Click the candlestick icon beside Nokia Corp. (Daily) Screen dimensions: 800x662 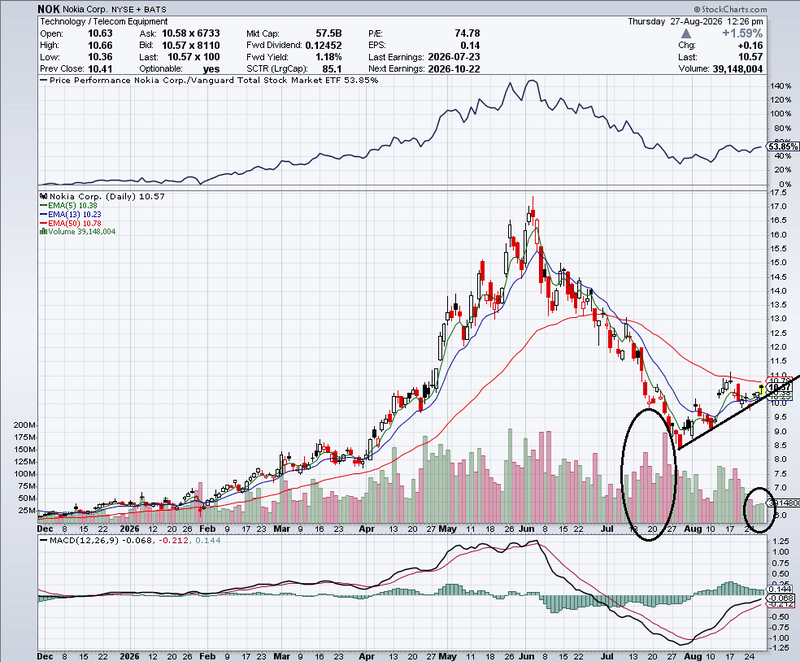coord(44,196)
